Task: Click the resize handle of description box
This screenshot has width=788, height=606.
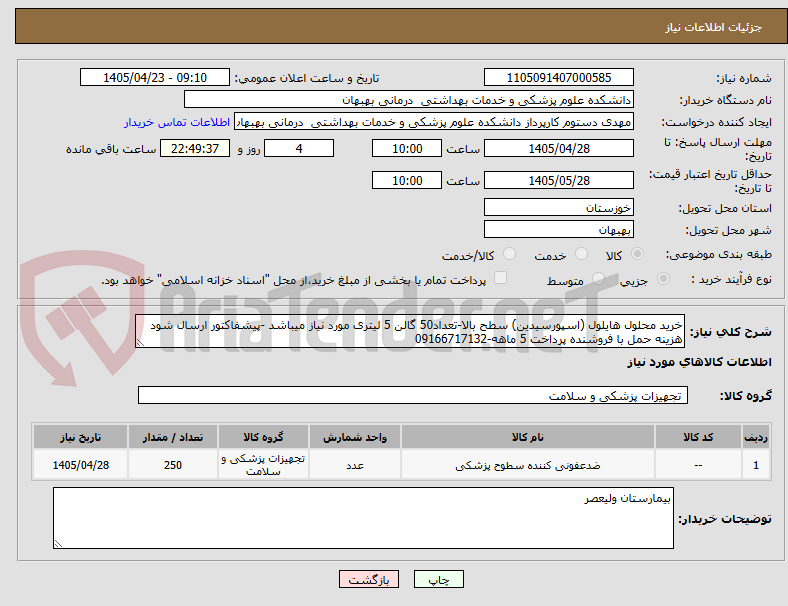Action: (140, 343)
